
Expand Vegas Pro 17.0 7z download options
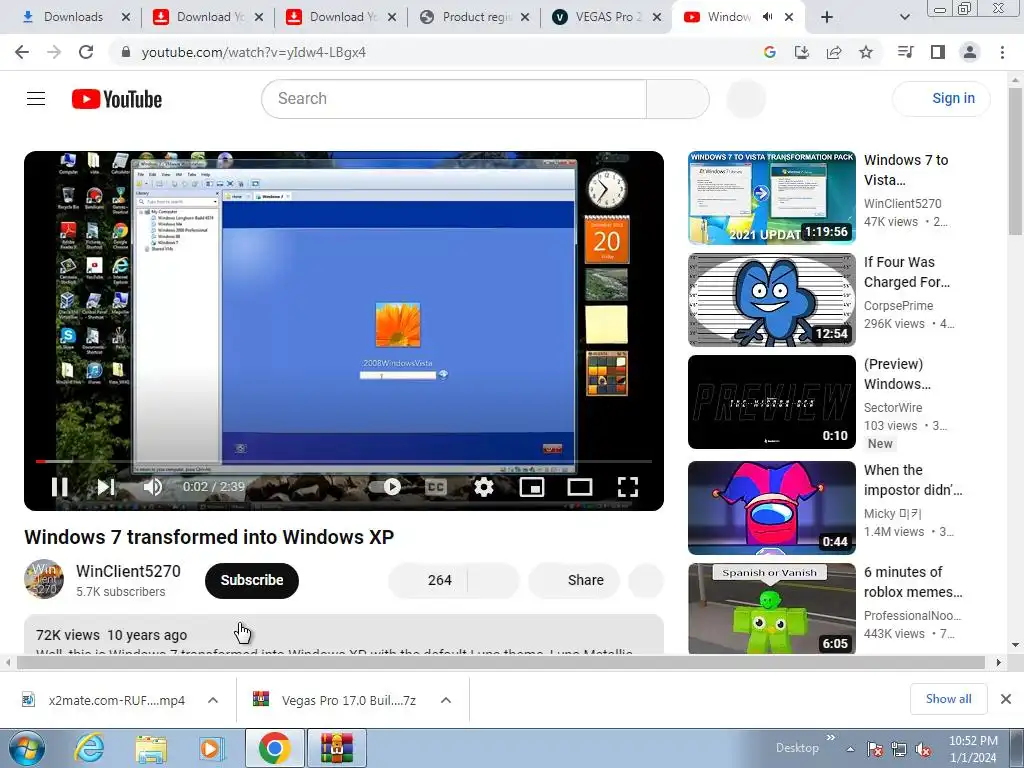(x=445, y=700)
